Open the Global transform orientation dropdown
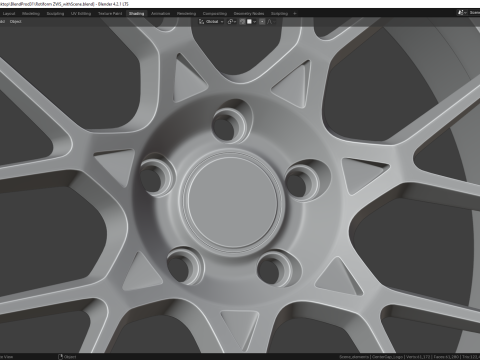480x360 pixels. tap(211, 22)
